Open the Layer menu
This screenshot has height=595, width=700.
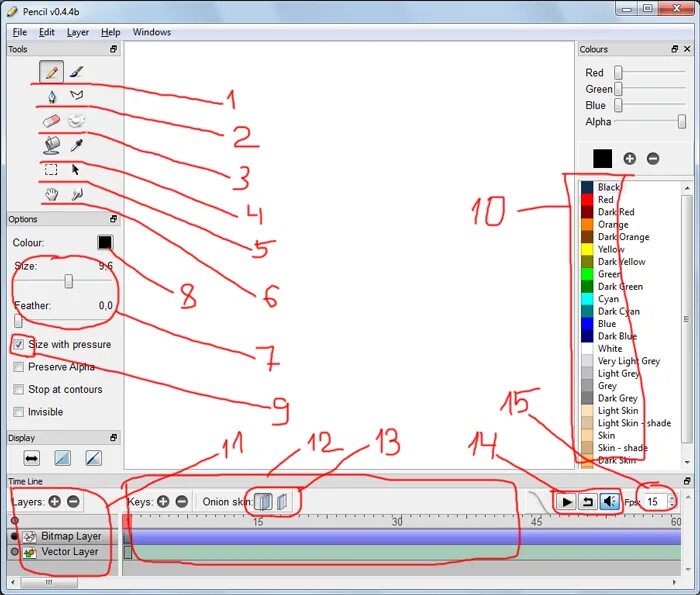[x=78, y=32]
